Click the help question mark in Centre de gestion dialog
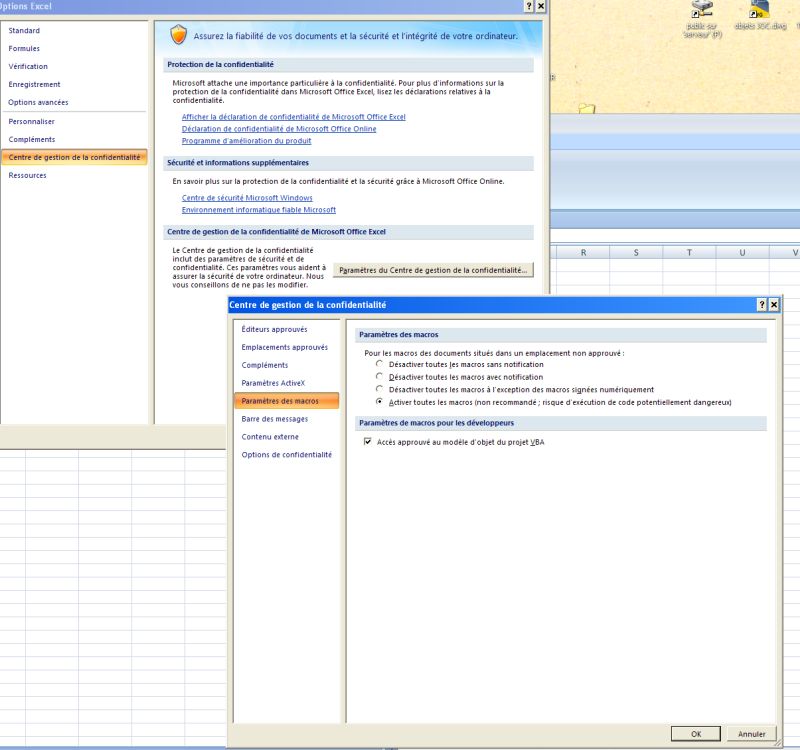800x750 pixels. coord(762,305)
